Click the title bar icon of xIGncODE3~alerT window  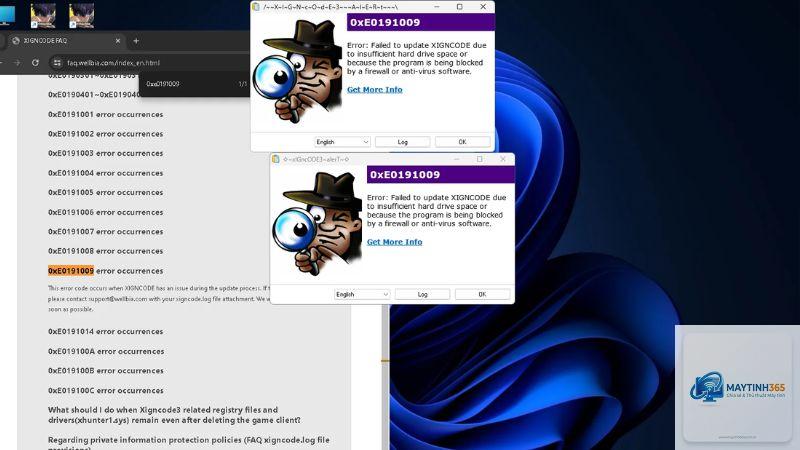pyautogui.click(x=276, y=159)
